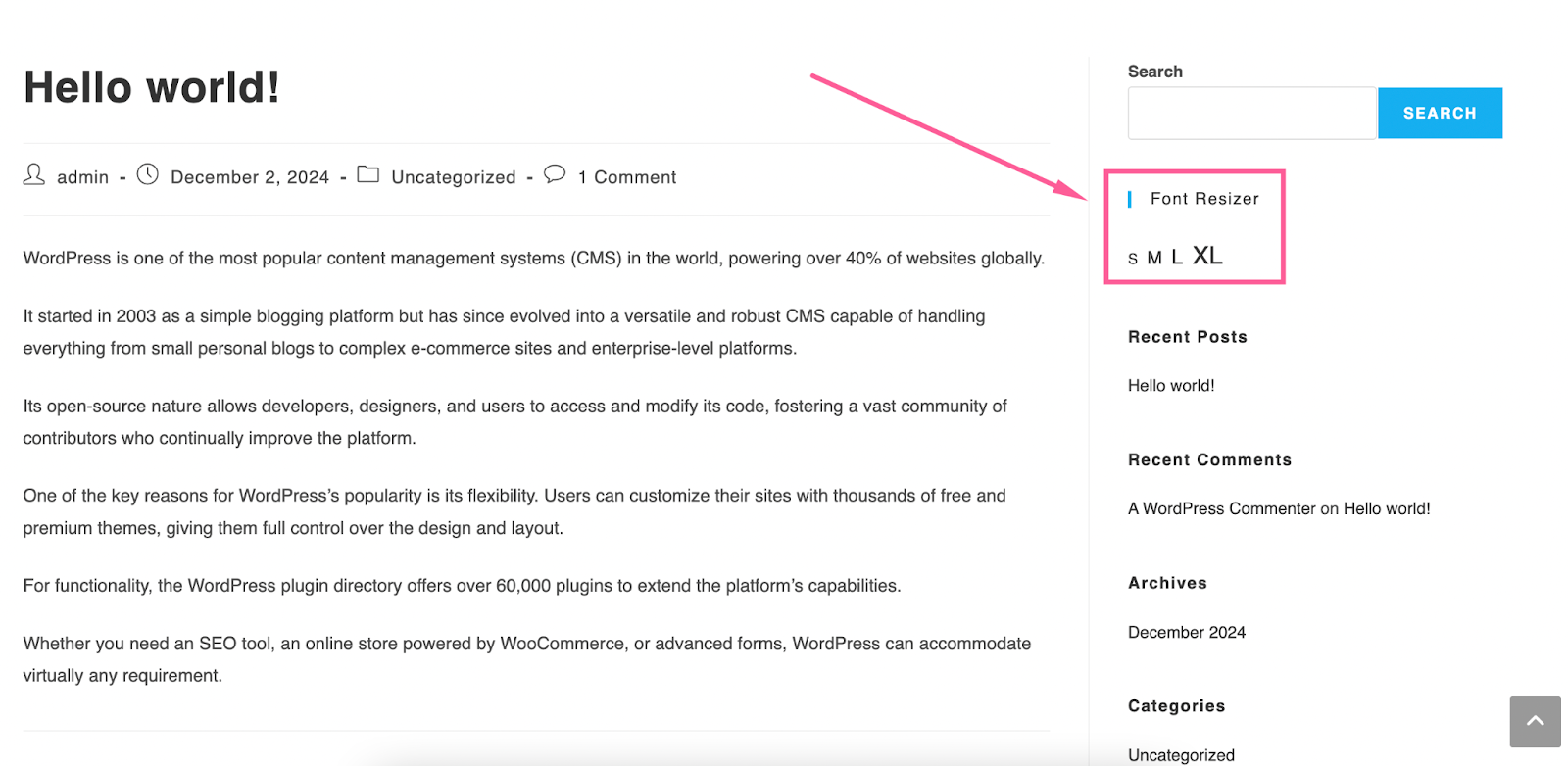Open the Uncategorized category link in post meta
The image size is (1568, 766).
[454, 177]
